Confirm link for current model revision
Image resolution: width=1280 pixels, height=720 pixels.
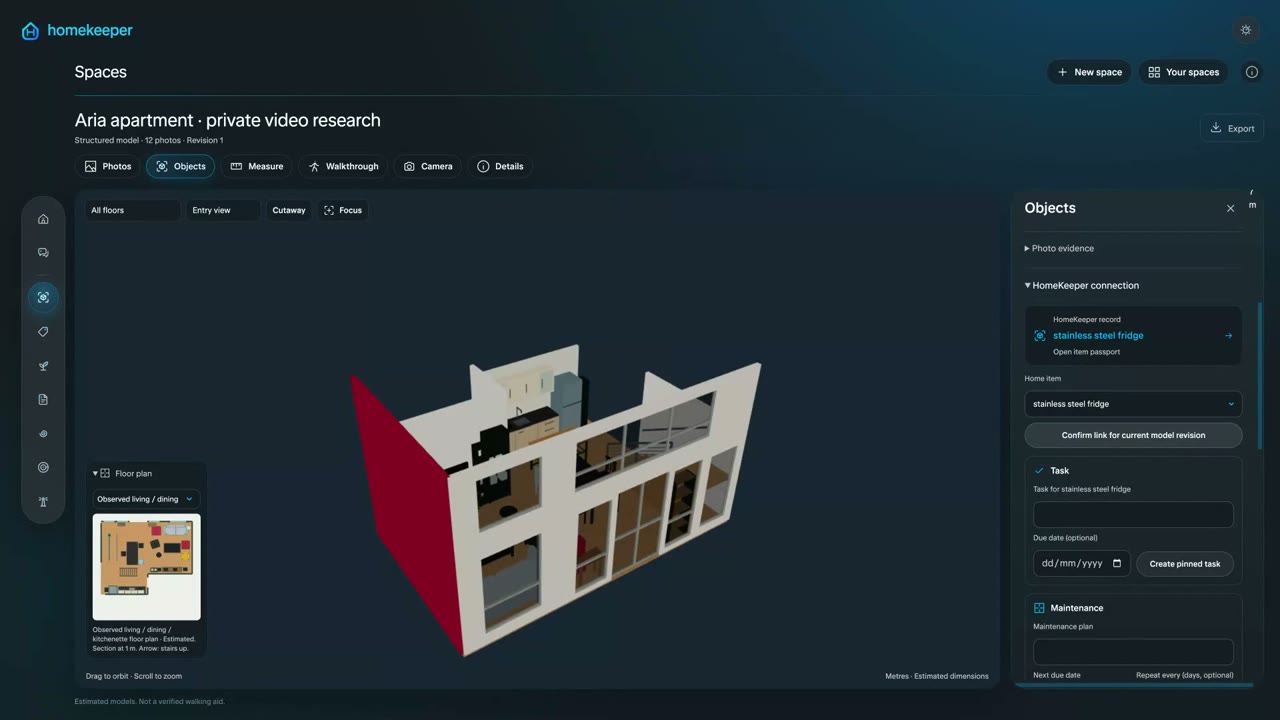click(x=1133, y=435)
